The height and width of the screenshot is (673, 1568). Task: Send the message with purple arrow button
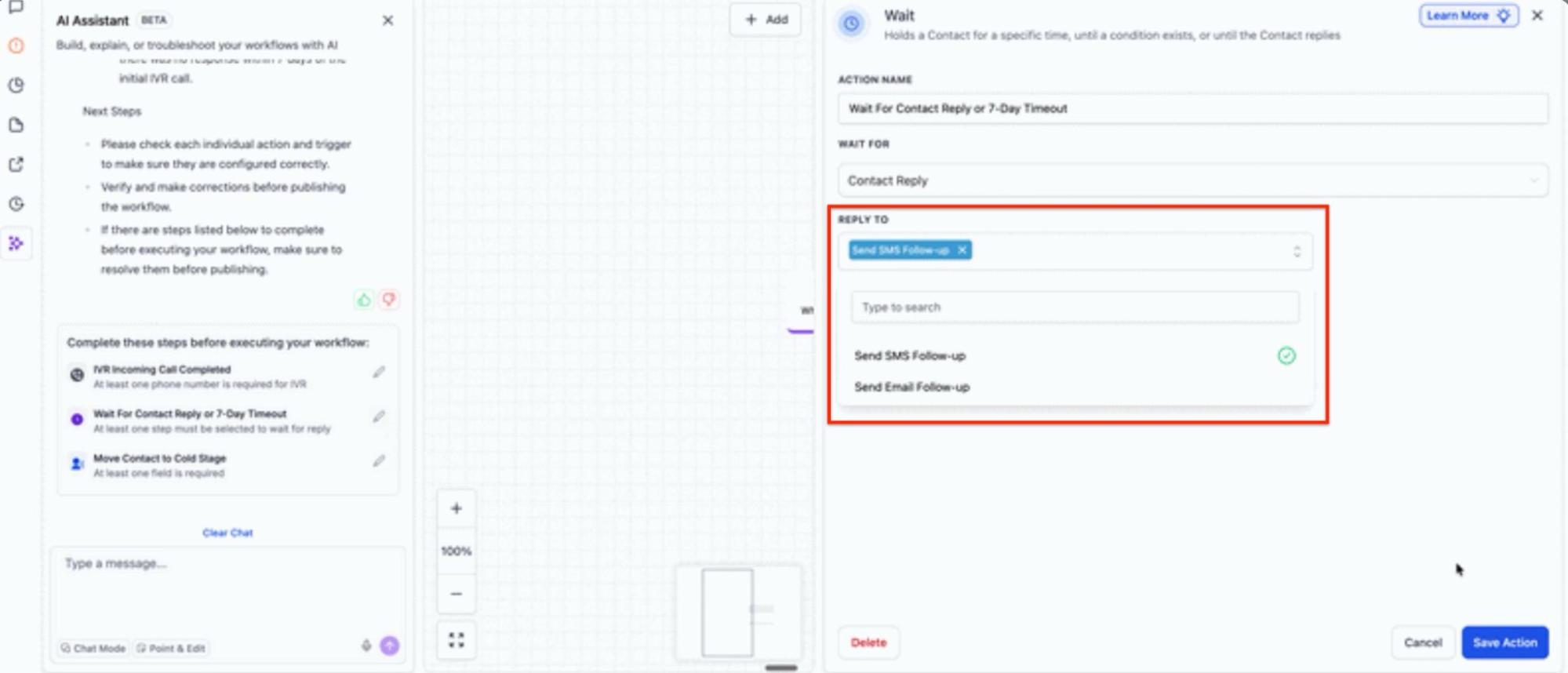tap(390, 646)
